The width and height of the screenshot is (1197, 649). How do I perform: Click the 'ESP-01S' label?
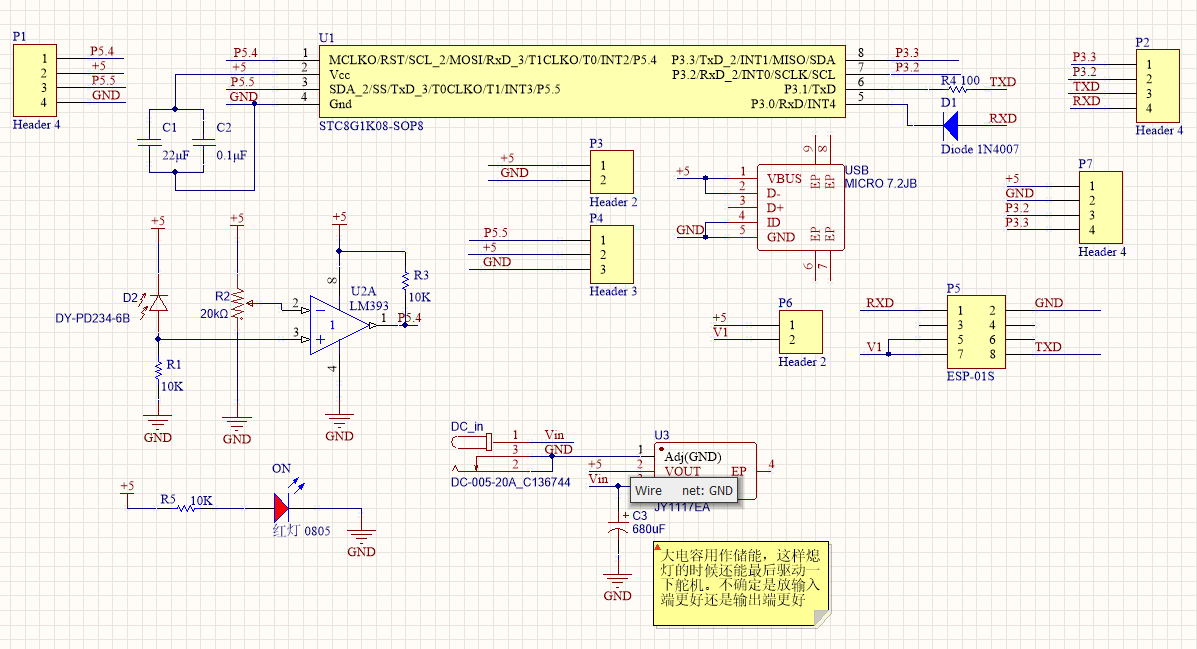coord(970,376)
